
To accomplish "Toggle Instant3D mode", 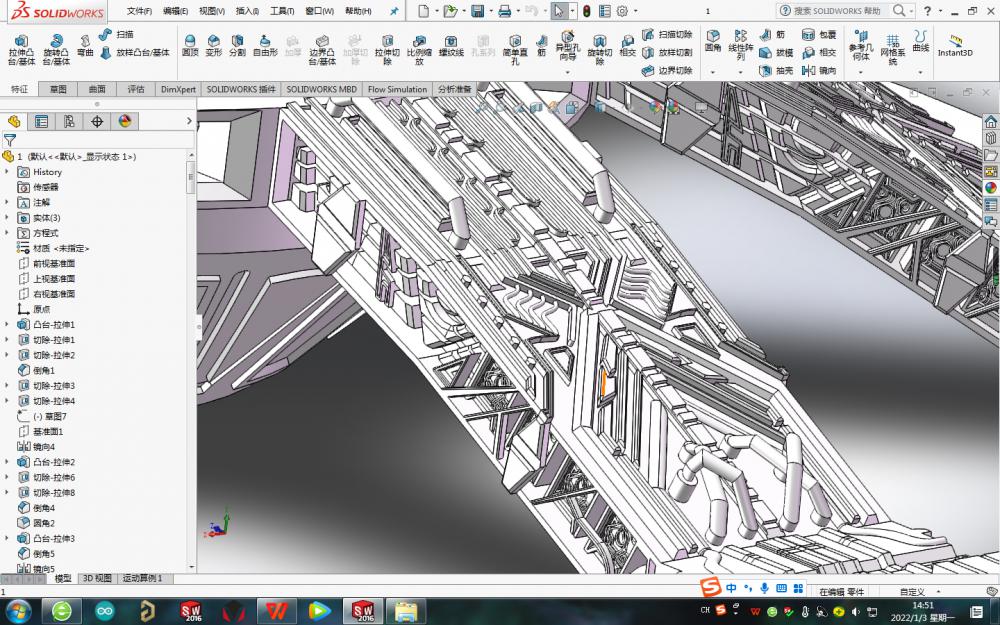I will tap(955, 46).
